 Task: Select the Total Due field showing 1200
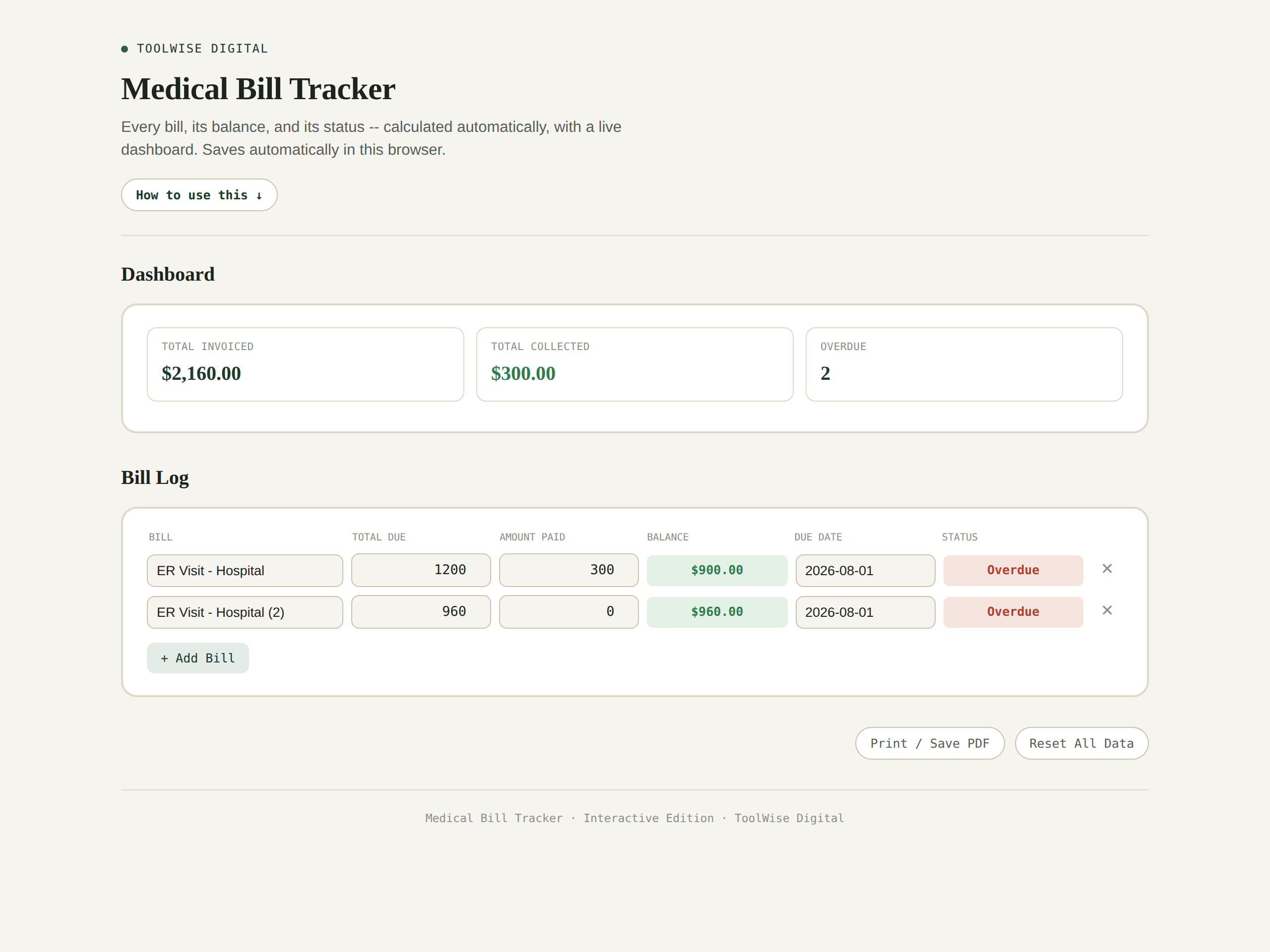421,570
